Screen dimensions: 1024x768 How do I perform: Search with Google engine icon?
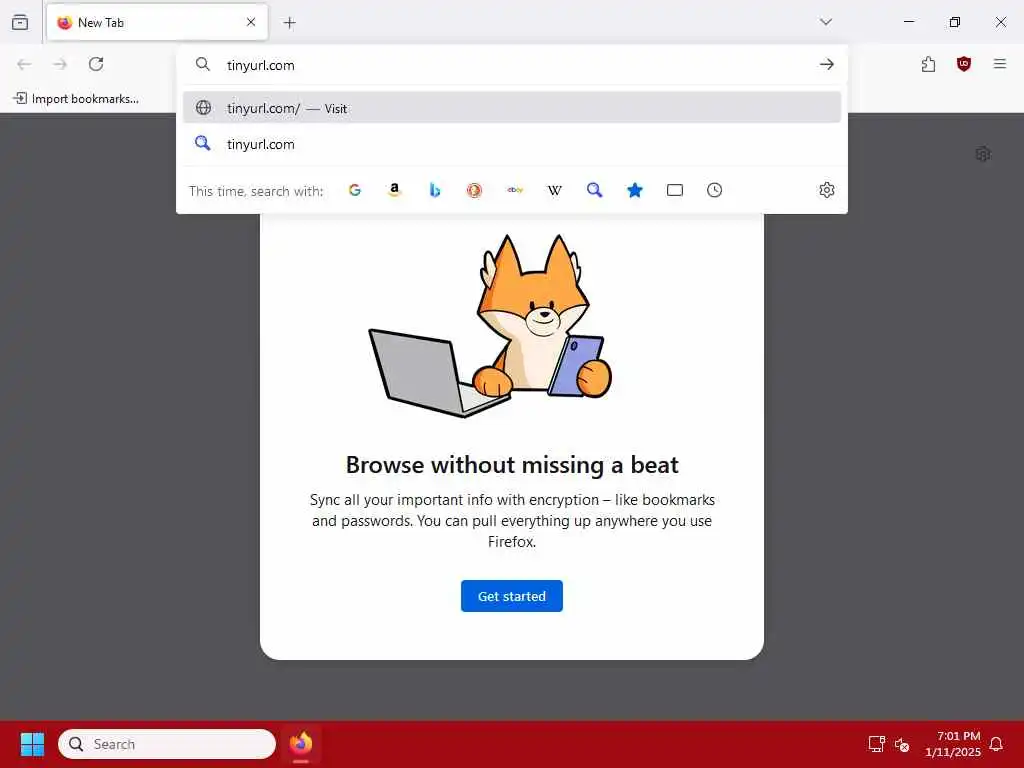tap(355, 190)
